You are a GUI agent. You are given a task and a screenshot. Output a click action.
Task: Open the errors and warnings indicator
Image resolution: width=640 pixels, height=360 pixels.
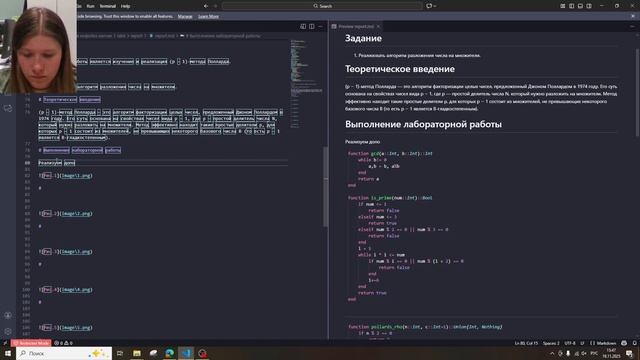63,343
